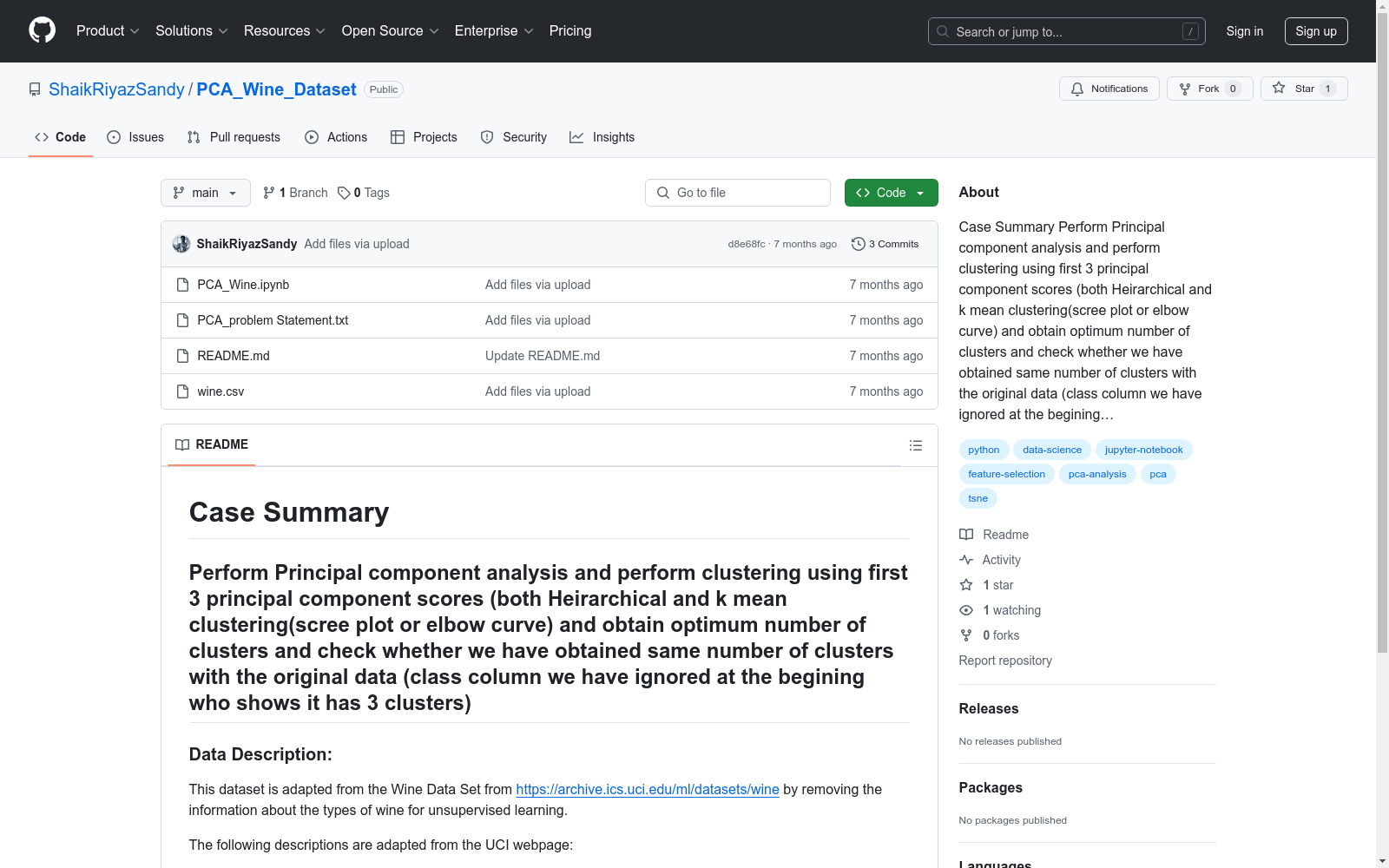The image size is (1389, 868).
Task: Open the PCA_Wine.ipynb file
Action: pyautogui.click(x=243, y=285)
